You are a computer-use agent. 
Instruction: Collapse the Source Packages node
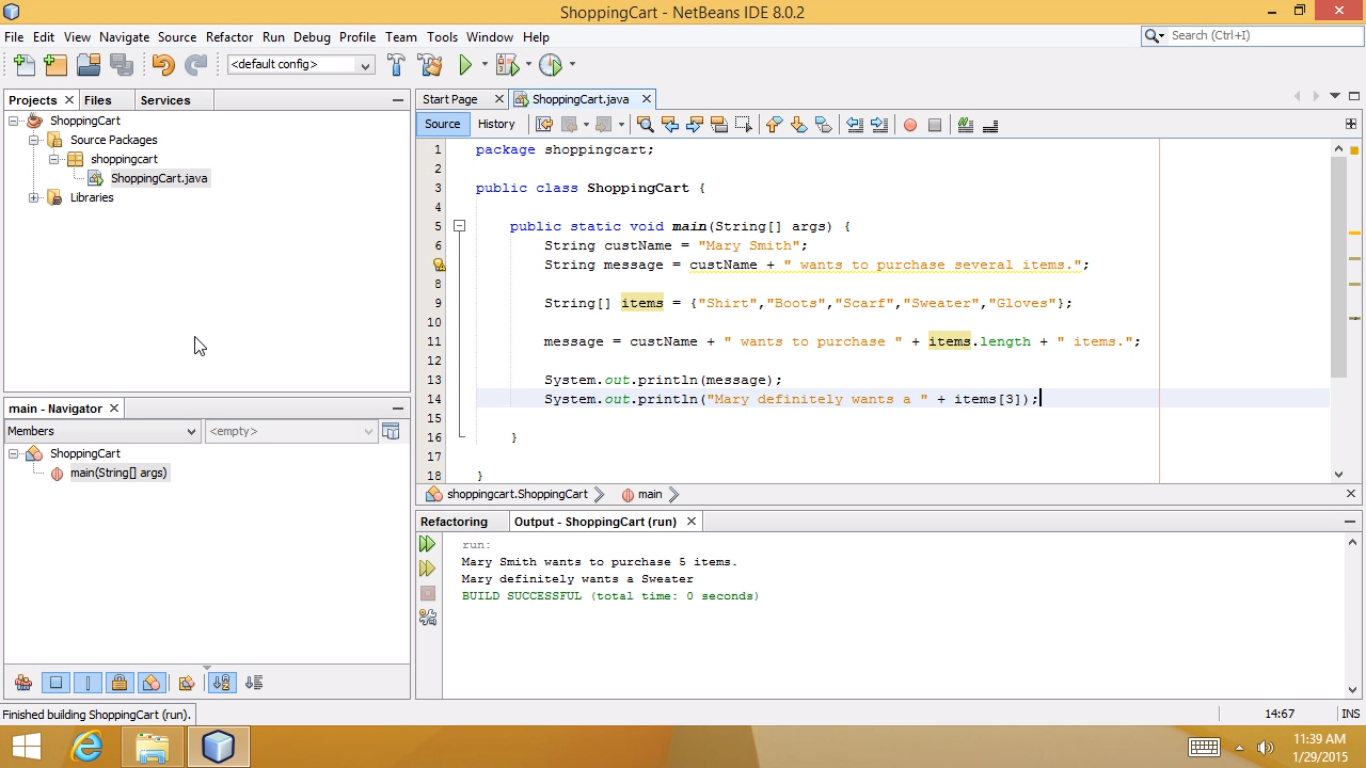tap(34, 140)
